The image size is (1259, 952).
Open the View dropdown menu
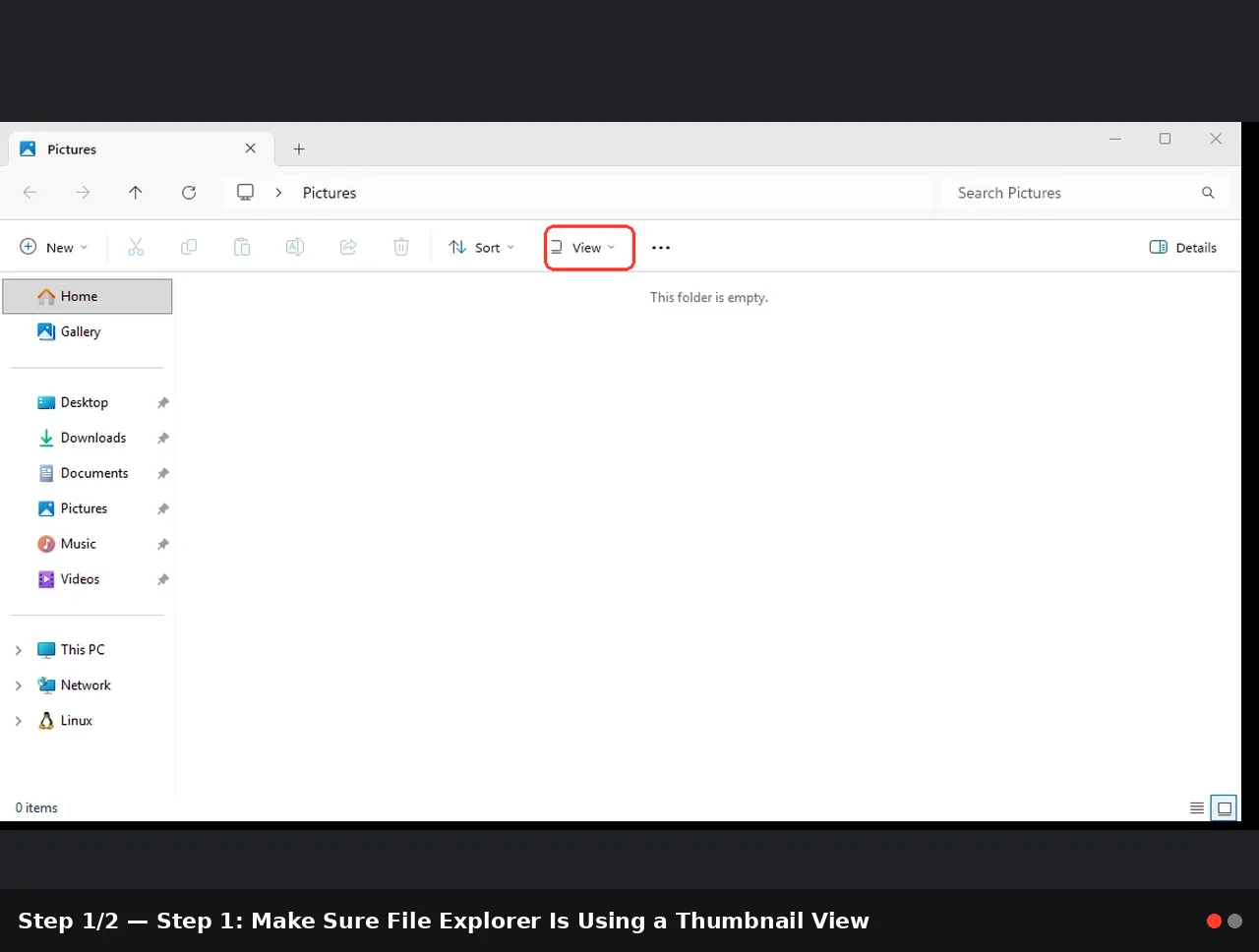[582, 248]
